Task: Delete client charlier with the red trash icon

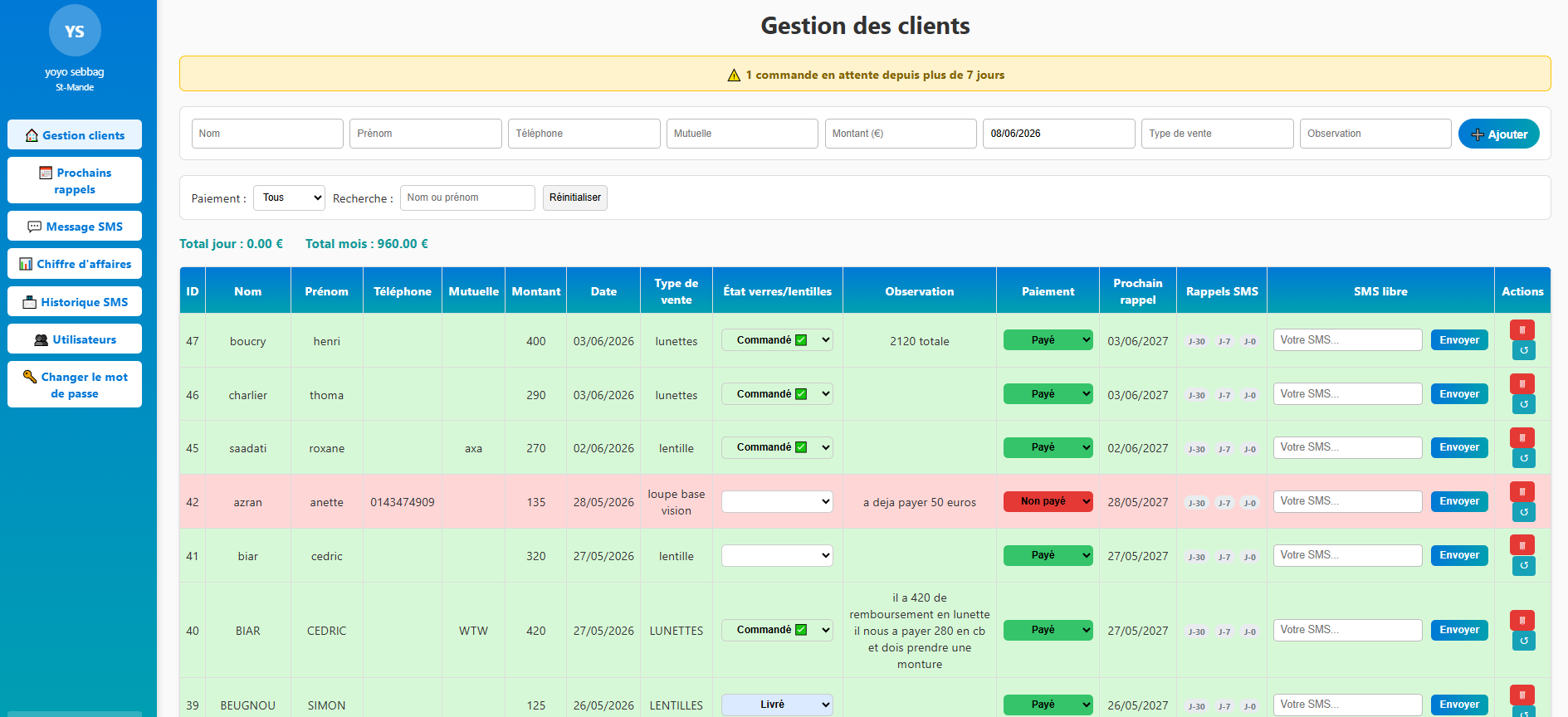Action: click(x=1522, y=383)
